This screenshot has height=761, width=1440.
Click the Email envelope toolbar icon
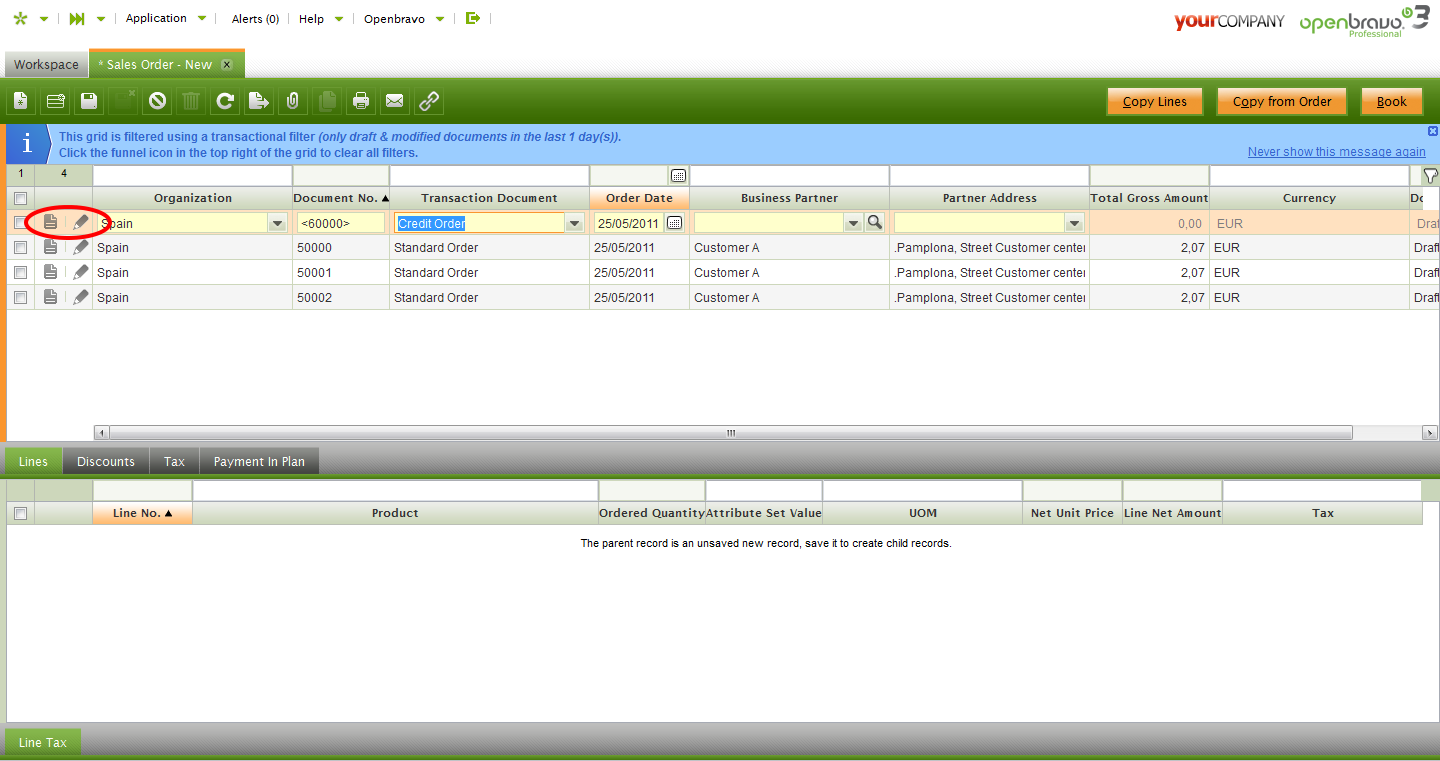(395, 101)
